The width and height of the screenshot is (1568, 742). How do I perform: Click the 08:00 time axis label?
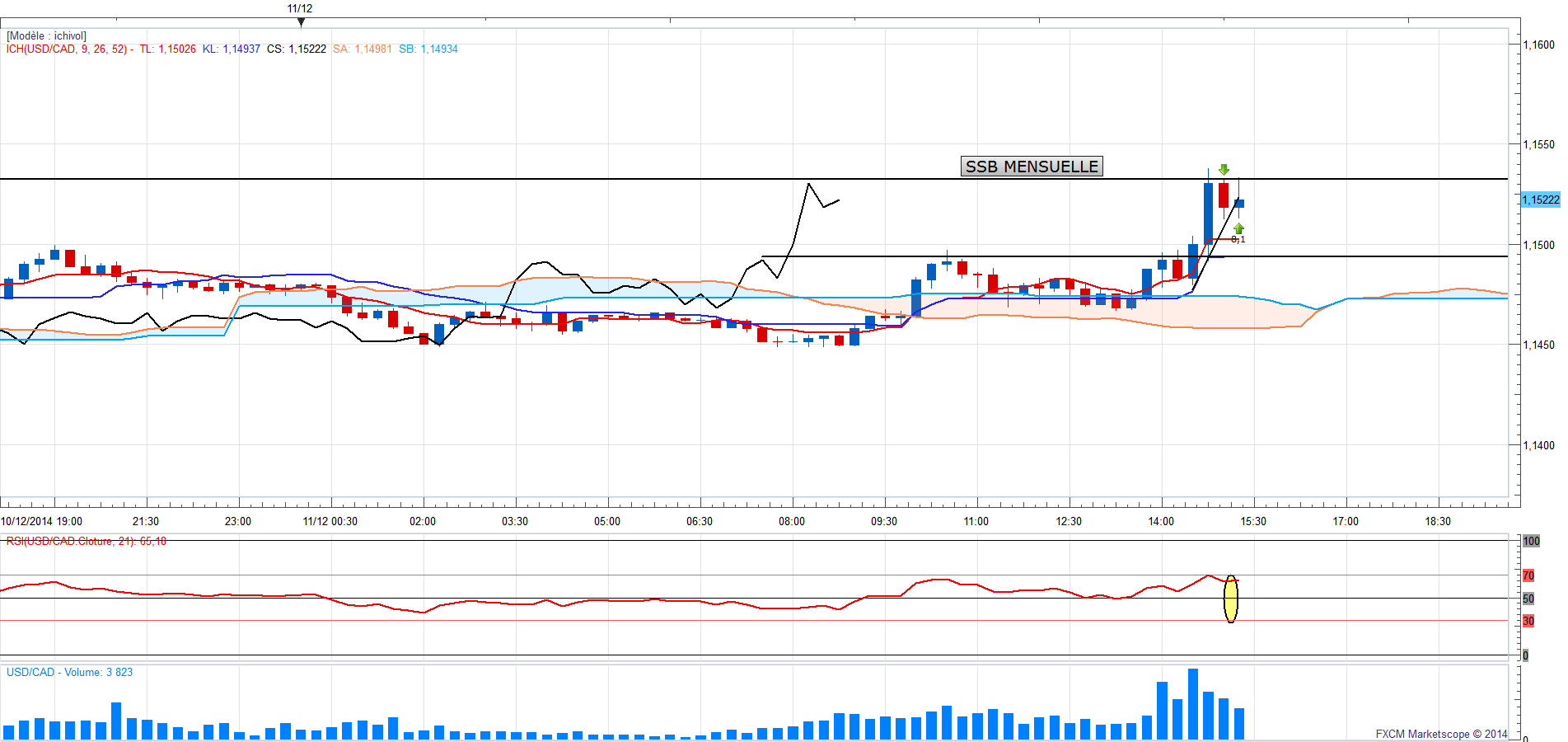[792, 521]
